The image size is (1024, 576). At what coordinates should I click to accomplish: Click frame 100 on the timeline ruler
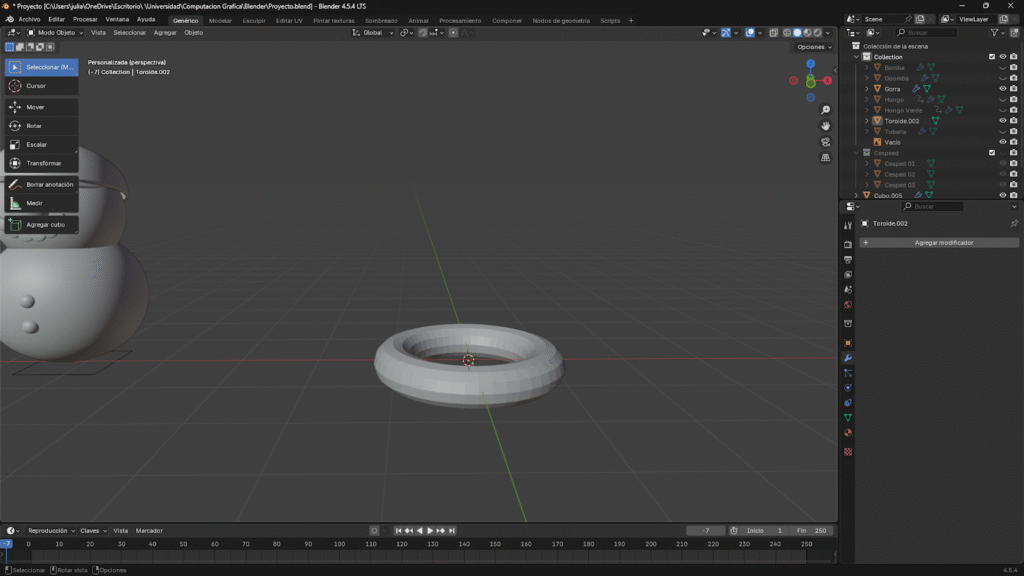click(x=339, y=544)
